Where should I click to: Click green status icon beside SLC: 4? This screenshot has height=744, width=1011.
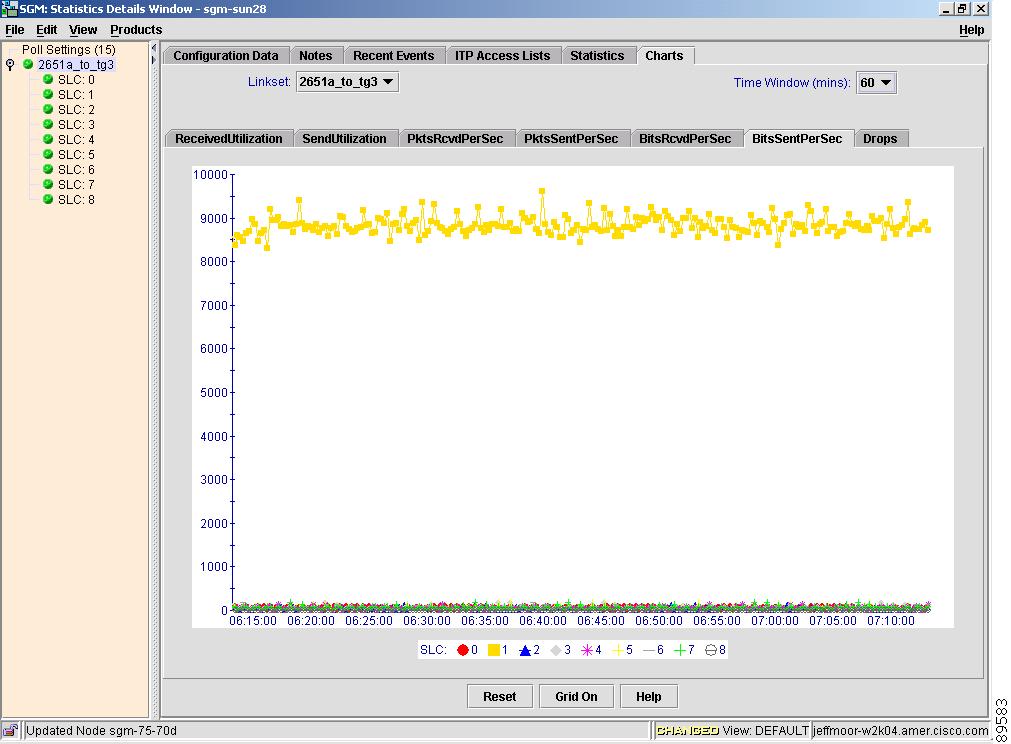(48, 140)
